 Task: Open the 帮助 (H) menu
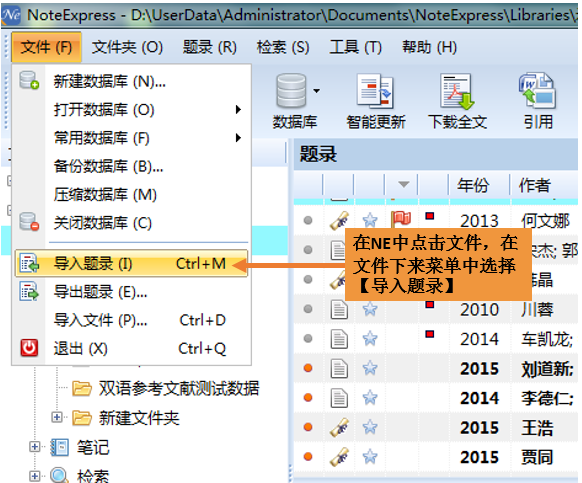click(429, 47)
